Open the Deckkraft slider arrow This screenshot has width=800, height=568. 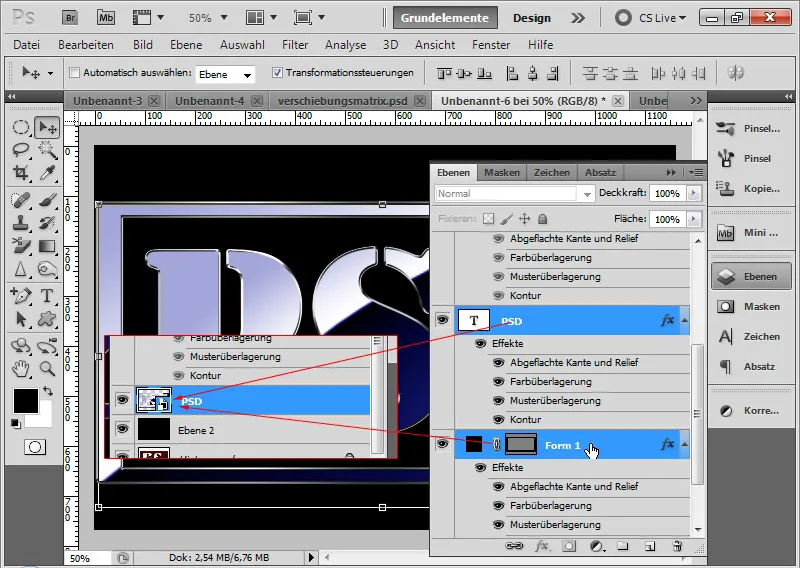(693, 193)
